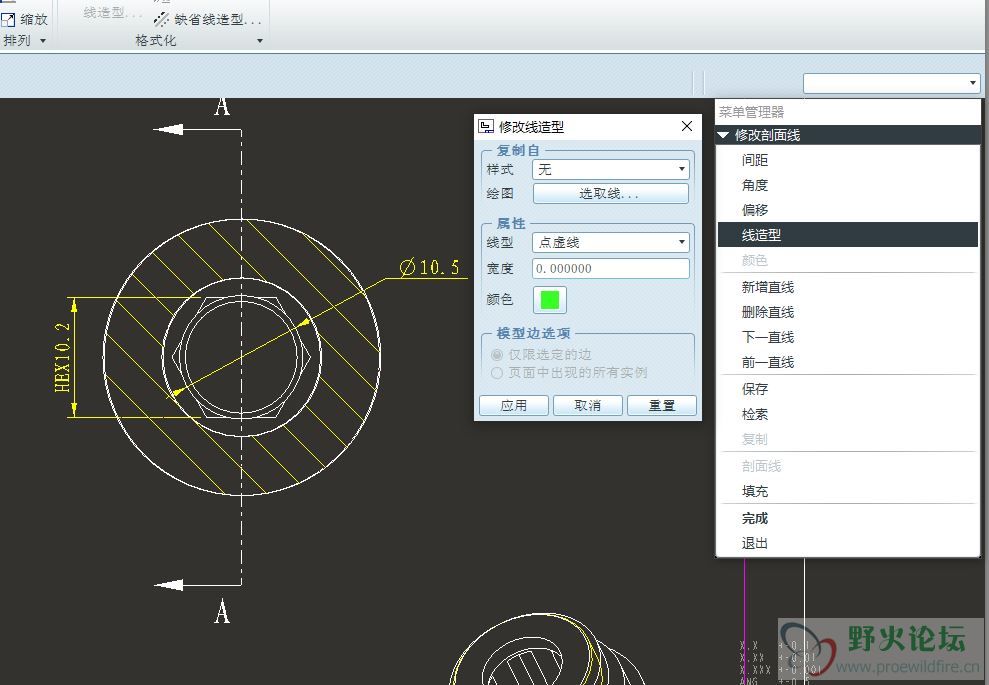Select the HEX10.2 dimension text
Screen dimensions: 989x685
point(62,358)
